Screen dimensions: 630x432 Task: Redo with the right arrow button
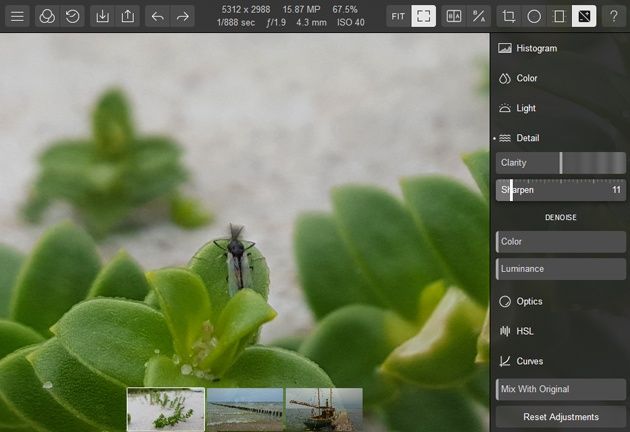coord(183,16)
